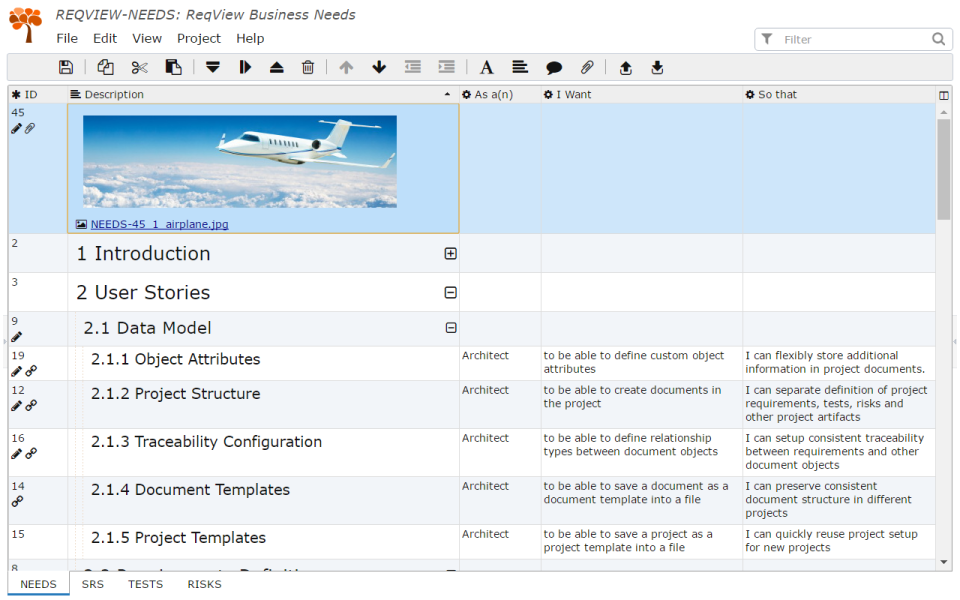The height and width of the screenshot is (600, 960).
Task: Click the paperclip icon in row 45
Action: [x=30, y=128]
